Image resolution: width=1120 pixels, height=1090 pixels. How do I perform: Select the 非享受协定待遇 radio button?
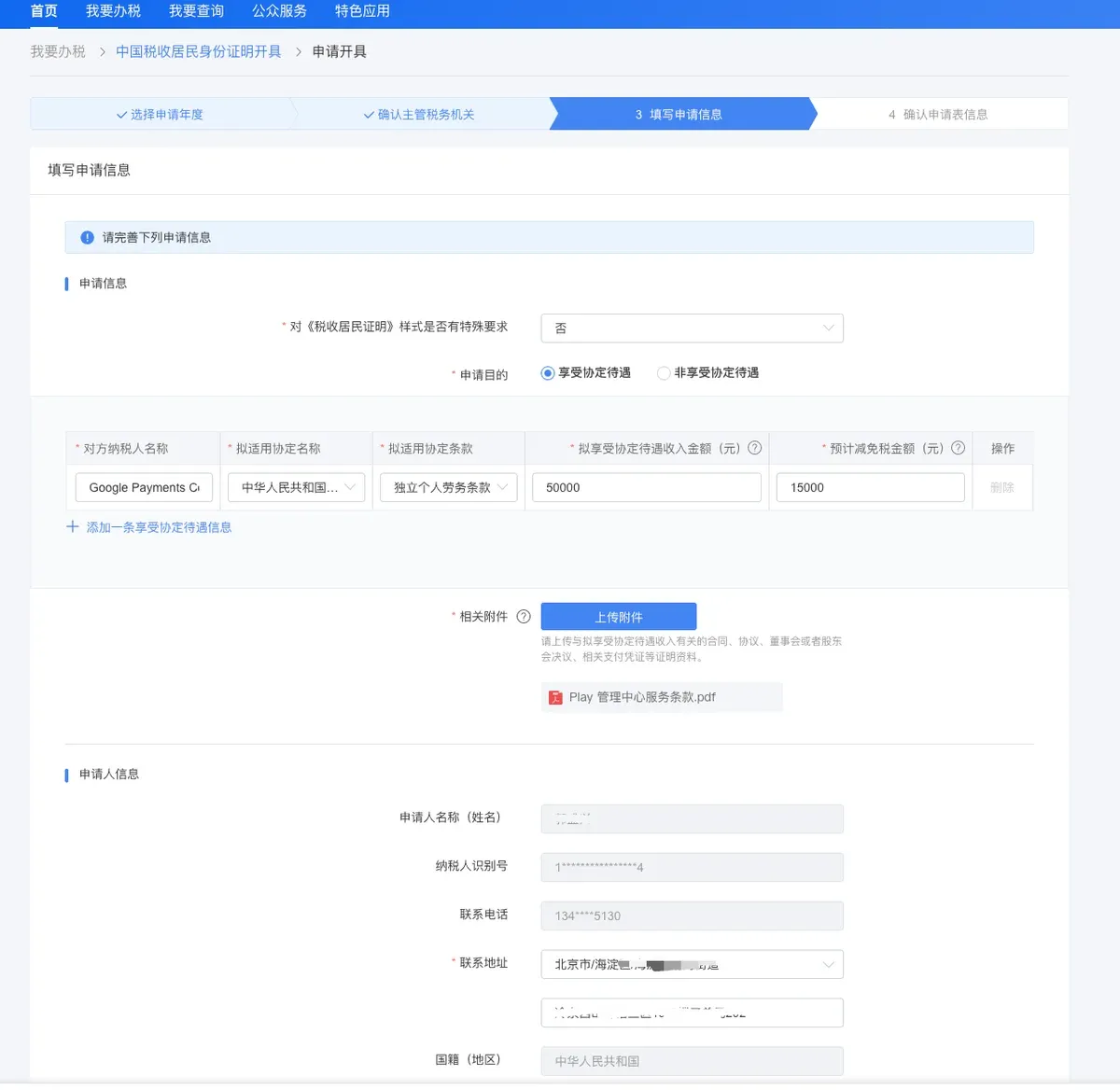click(664, 373)
